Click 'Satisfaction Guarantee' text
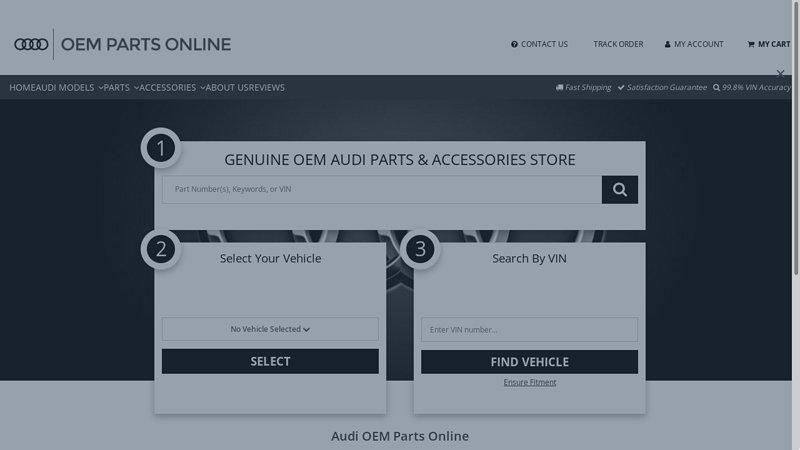800x450 pixels. click(667, 87)
